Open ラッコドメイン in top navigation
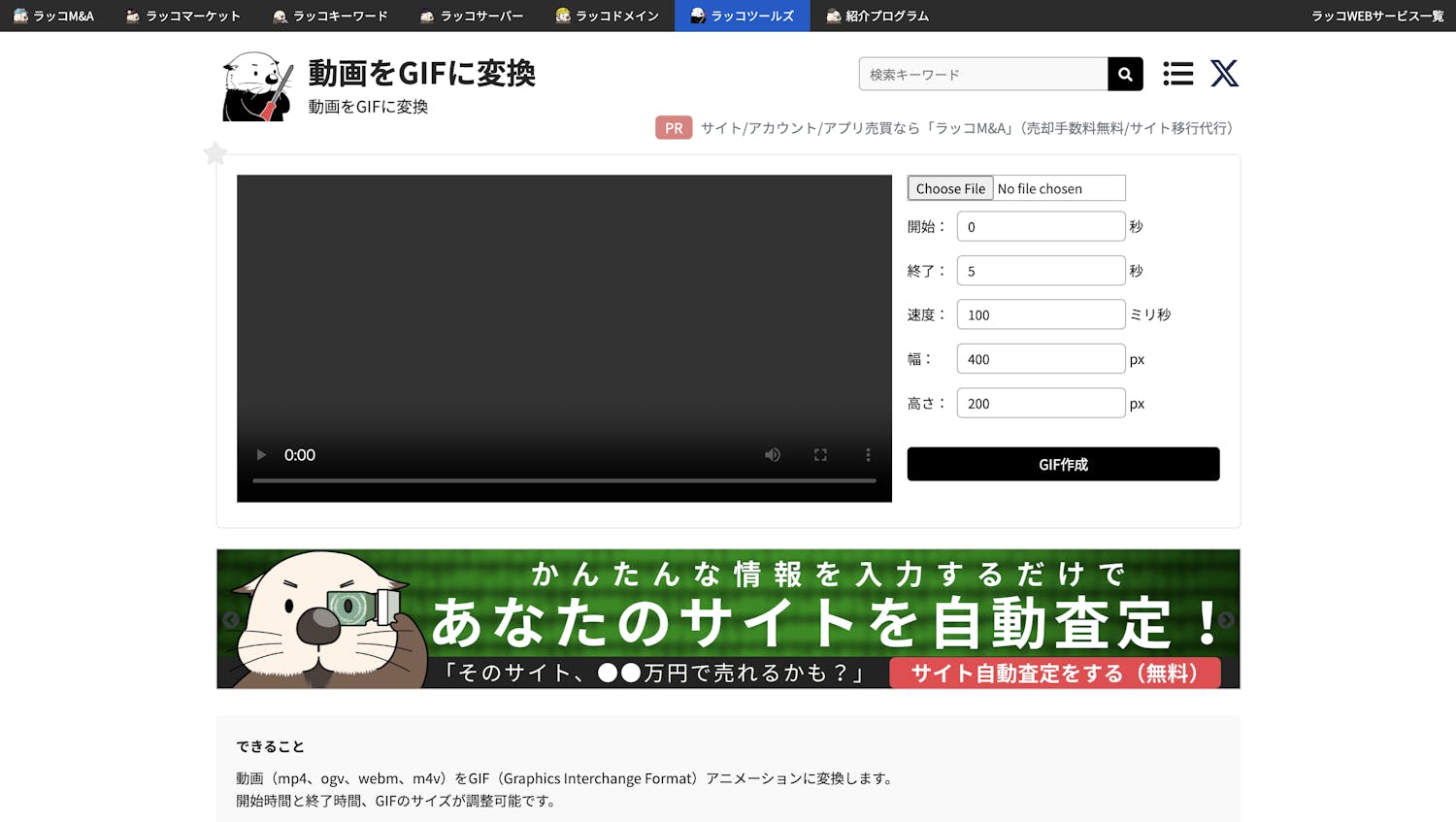The image size is (1456, 822). click(607, 16)
